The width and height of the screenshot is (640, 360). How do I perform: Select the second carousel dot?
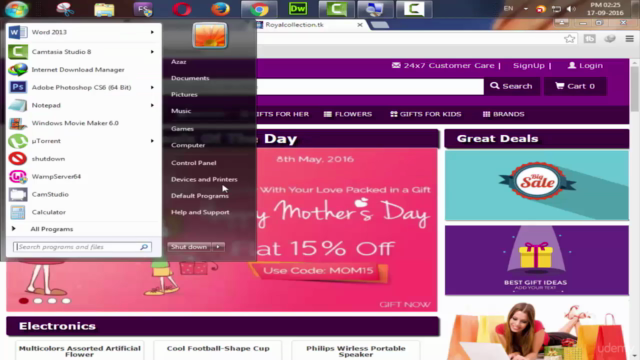pos(38,301)
